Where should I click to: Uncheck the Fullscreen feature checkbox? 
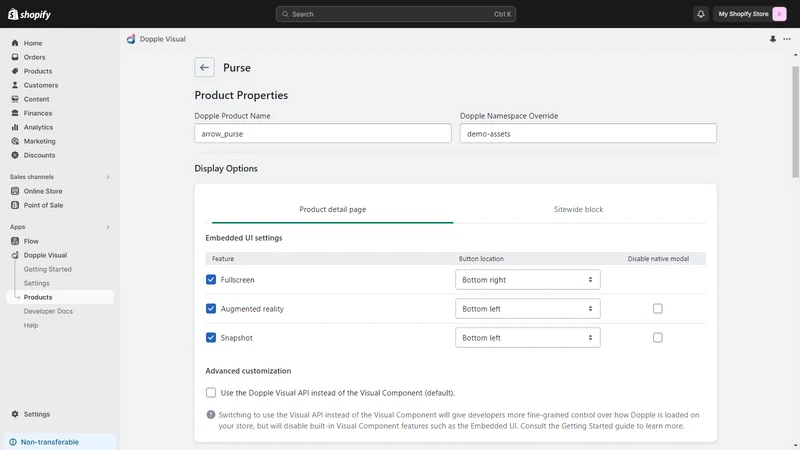click(211, 280)
